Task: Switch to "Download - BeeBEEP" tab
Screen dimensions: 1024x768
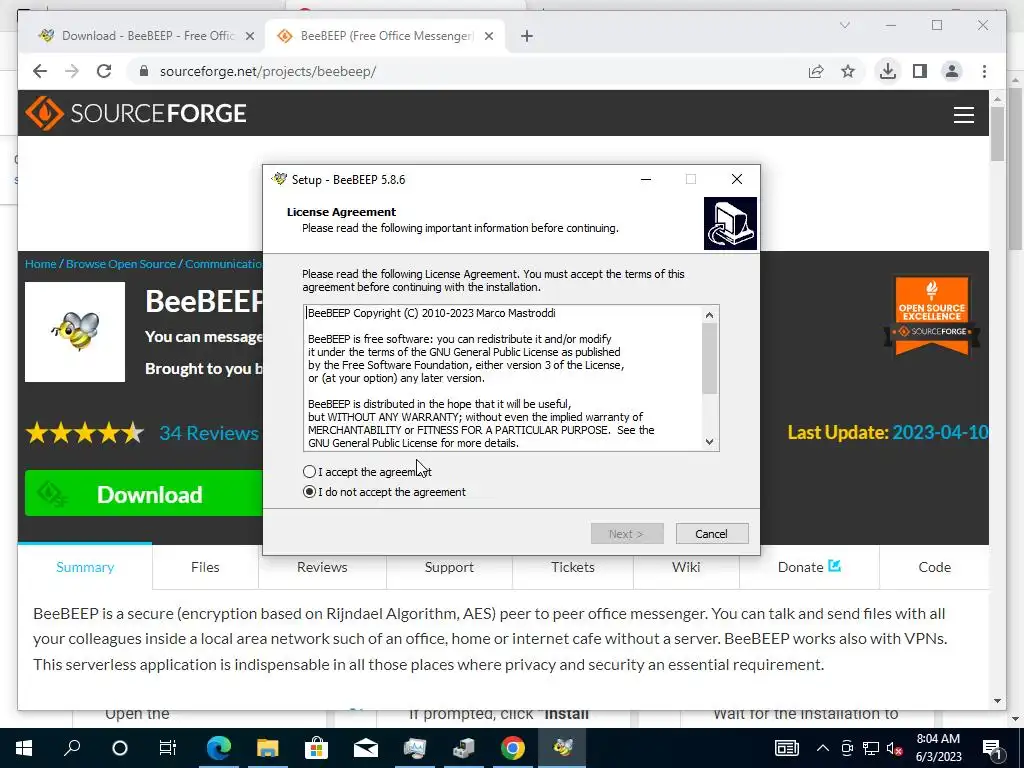Action: [147, 36]
